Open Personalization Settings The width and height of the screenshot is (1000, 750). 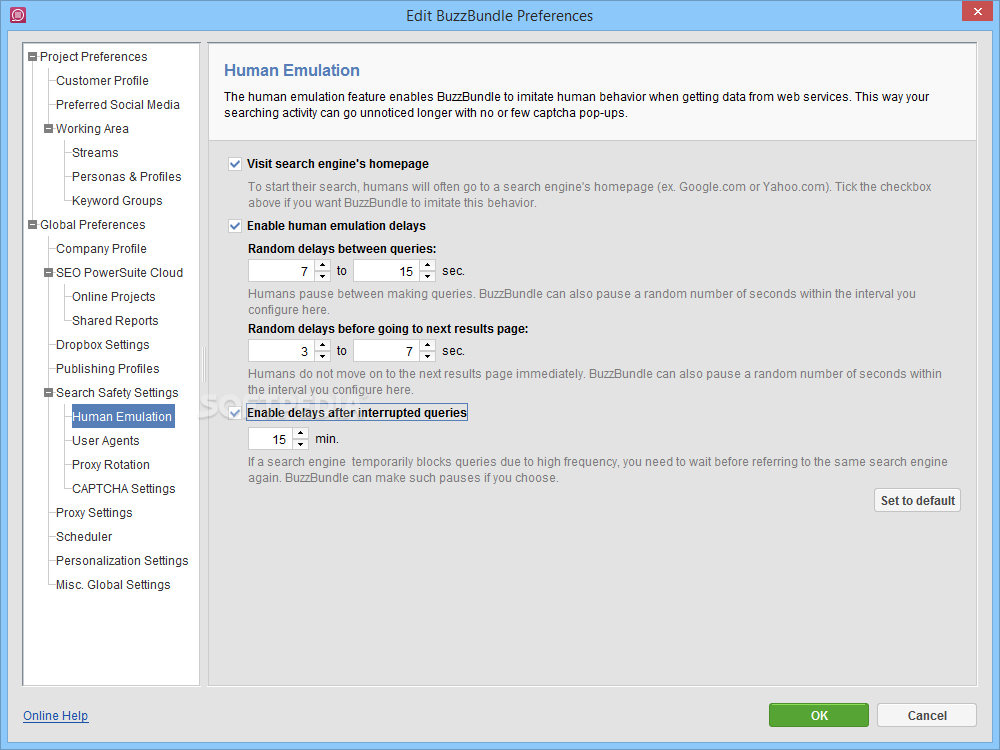coord(122,561)
